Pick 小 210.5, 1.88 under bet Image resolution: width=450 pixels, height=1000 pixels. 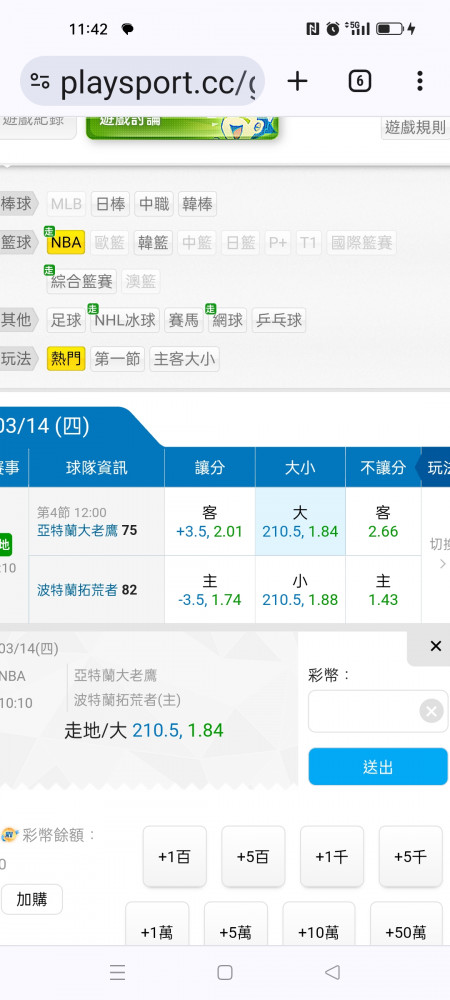[300, 590]
